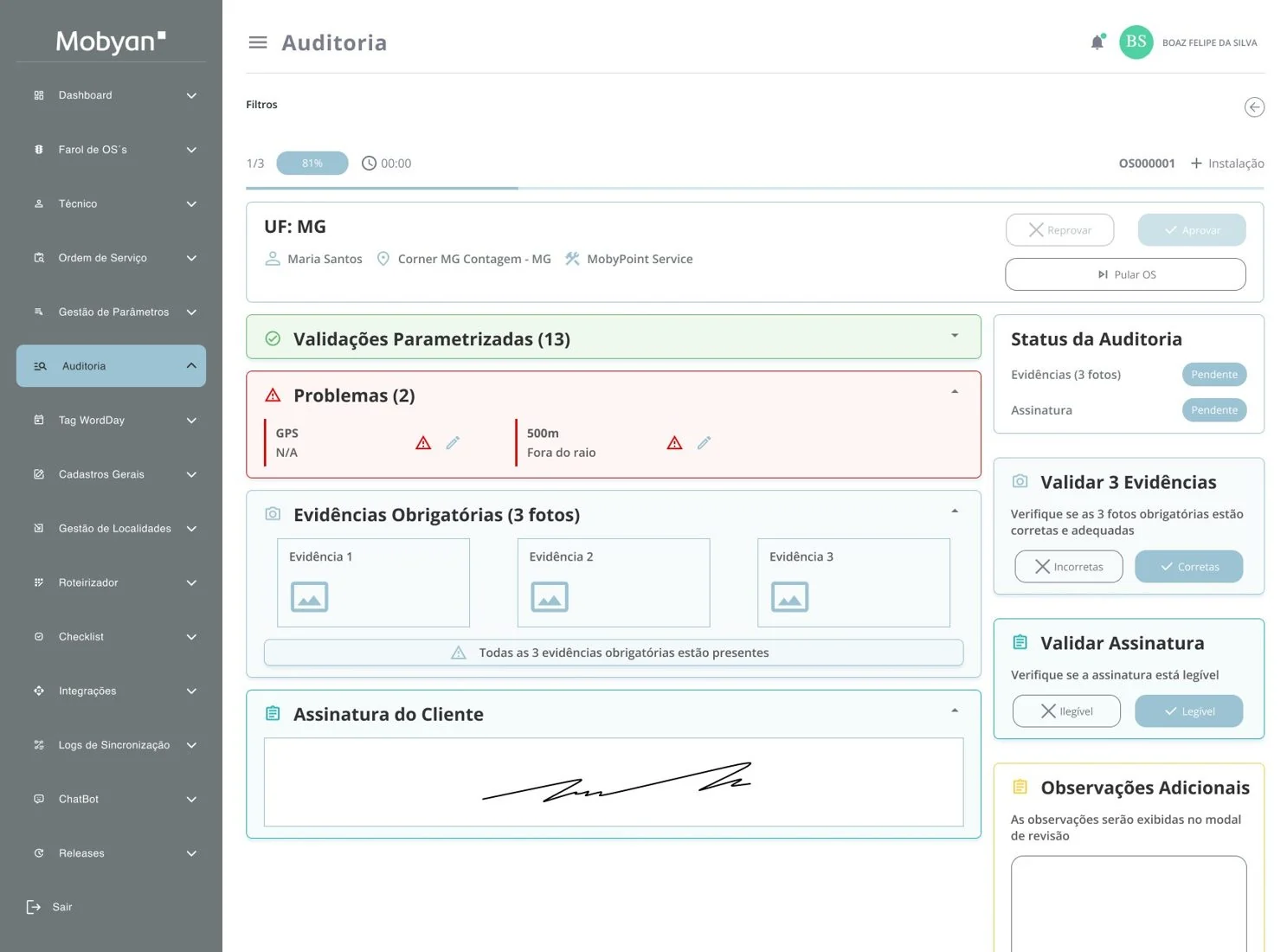The width and height of the screenshot is (1287, 952).
Task: Collapse the Auditoria menu chevron
Action: click(191, 366)
